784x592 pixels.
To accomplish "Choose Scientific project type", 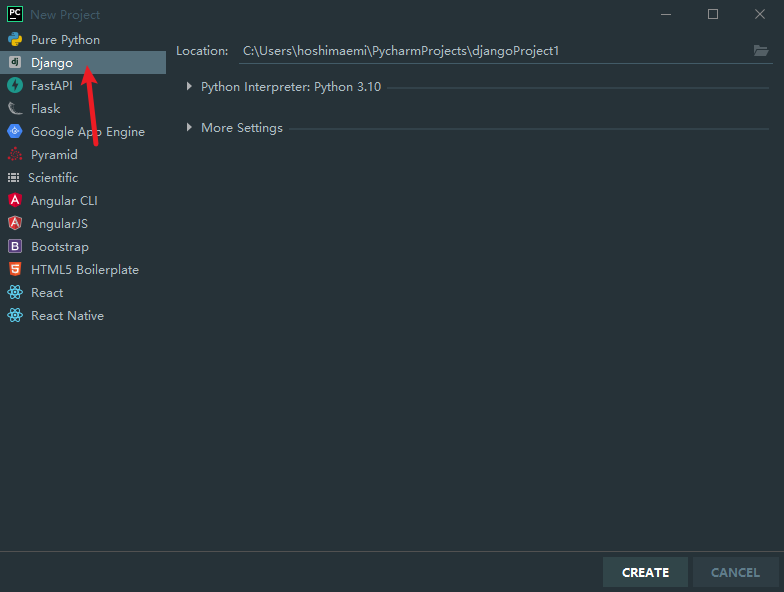I will 53,178.
